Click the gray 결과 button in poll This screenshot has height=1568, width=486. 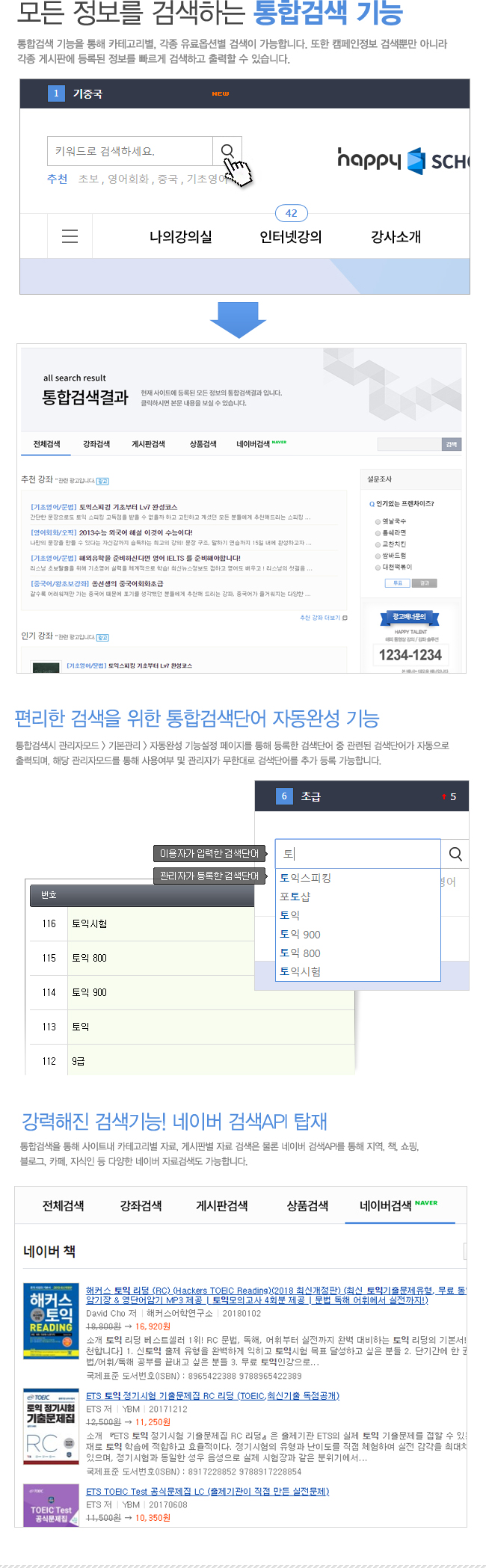click(x=425, y=582)
